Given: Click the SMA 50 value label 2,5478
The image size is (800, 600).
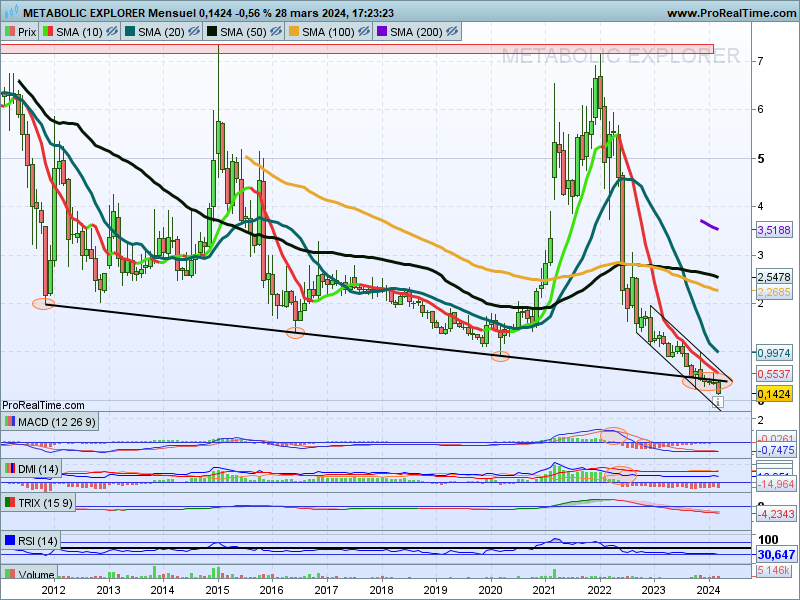Looking at the screenshot, I should point(774,277).
